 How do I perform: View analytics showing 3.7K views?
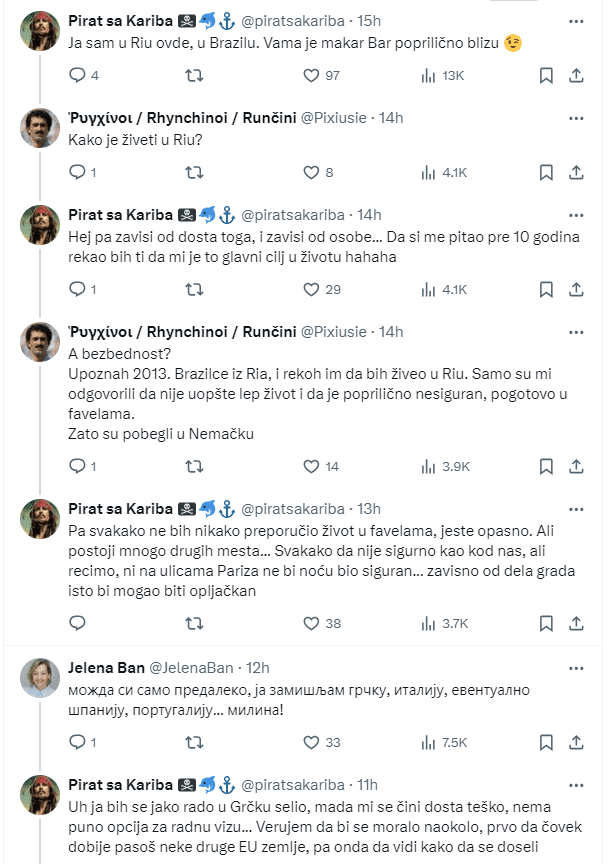[444, 623]
